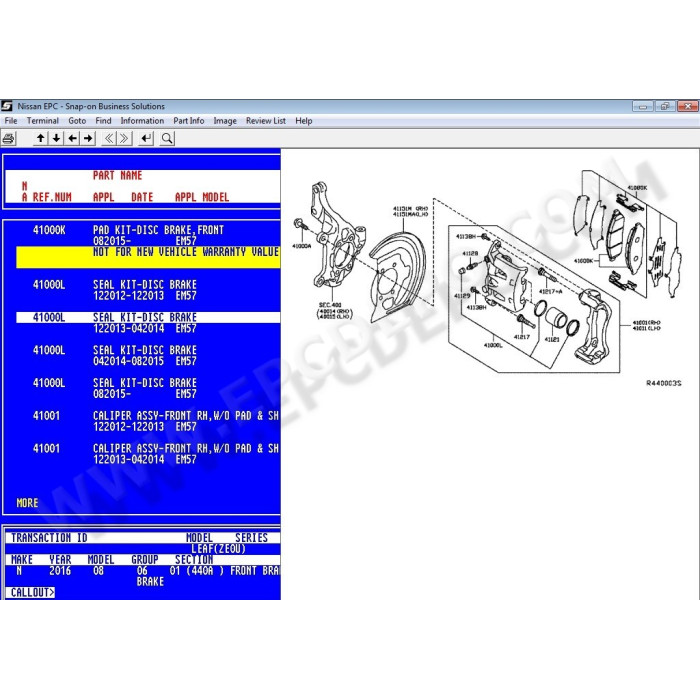
Task: Click the NOT FOR NEW VEHICLE WARRANTY note
Action: click(148, 257)
